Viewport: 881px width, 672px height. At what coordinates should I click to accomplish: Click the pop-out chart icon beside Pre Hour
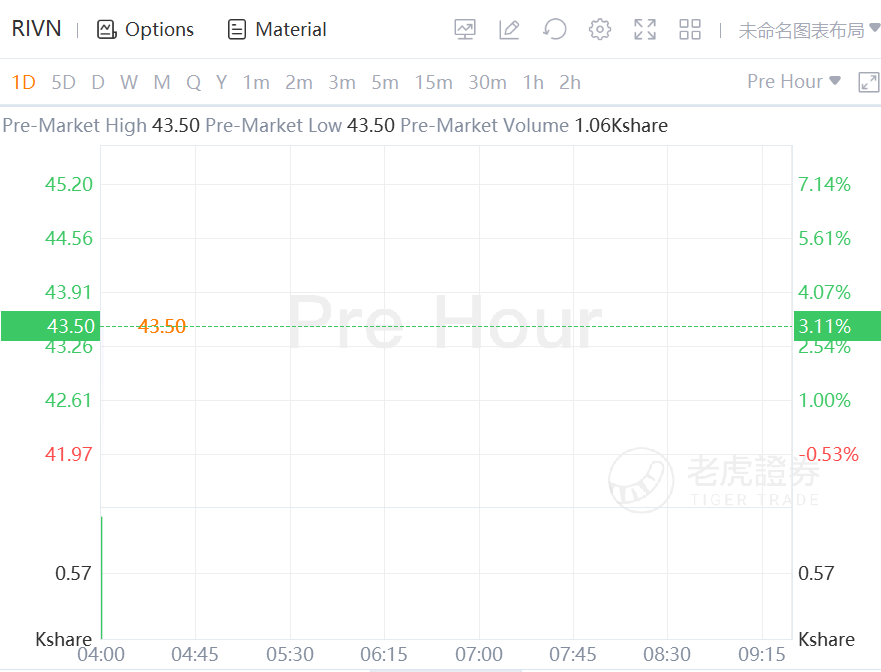(868, 83)
